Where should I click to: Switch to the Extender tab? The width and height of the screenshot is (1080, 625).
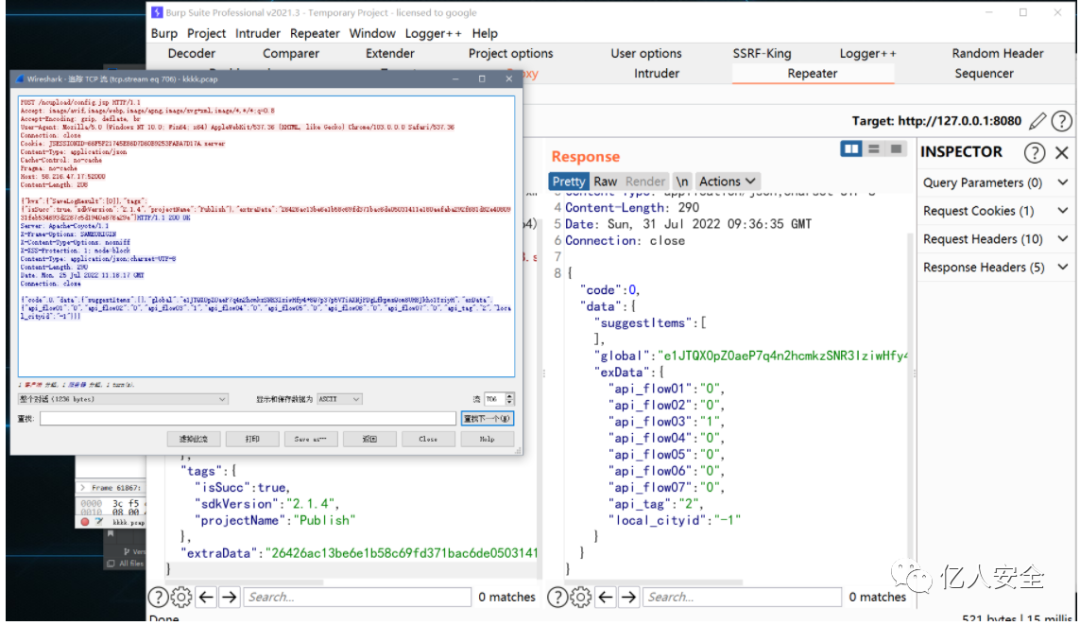click(390, 53)
